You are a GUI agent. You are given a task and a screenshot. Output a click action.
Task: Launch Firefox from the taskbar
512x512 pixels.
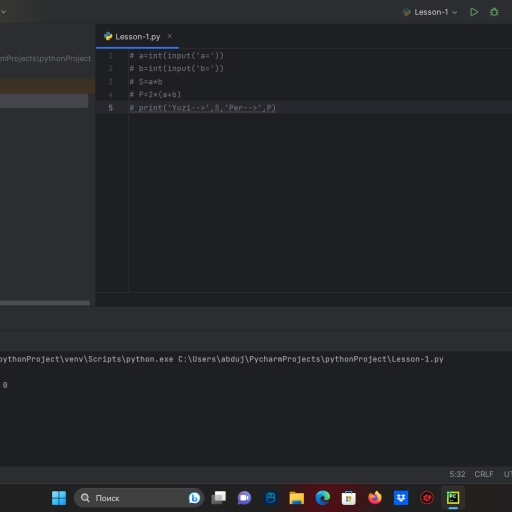[375, 498]
